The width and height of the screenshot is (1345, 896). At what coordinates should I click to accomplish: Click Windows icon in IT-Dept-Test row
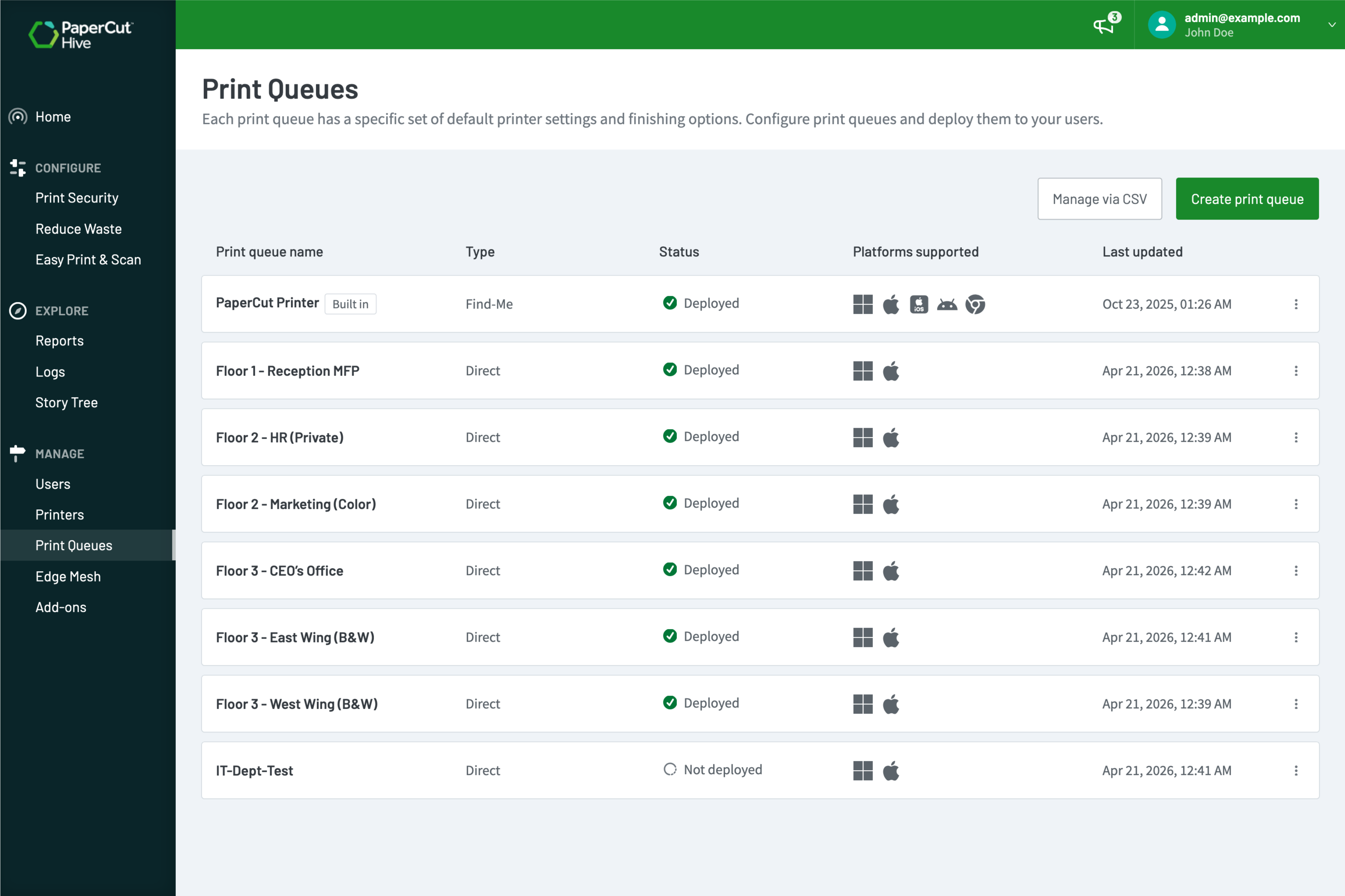pos(863,771)
